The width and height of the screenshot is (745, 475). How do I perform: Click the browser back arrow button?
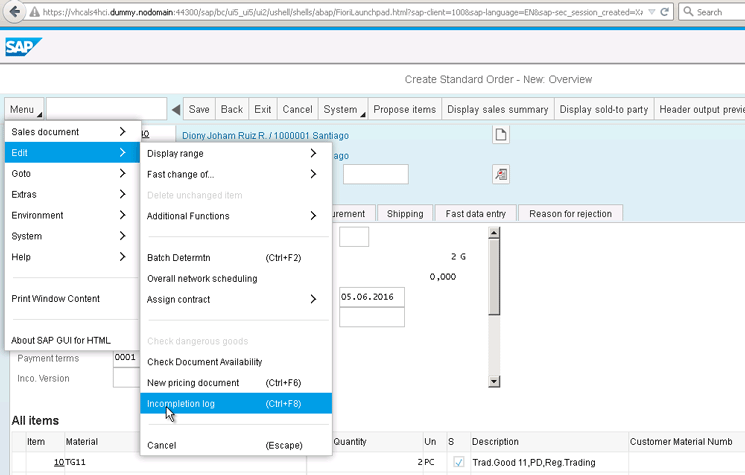click(x=14, y=11)
